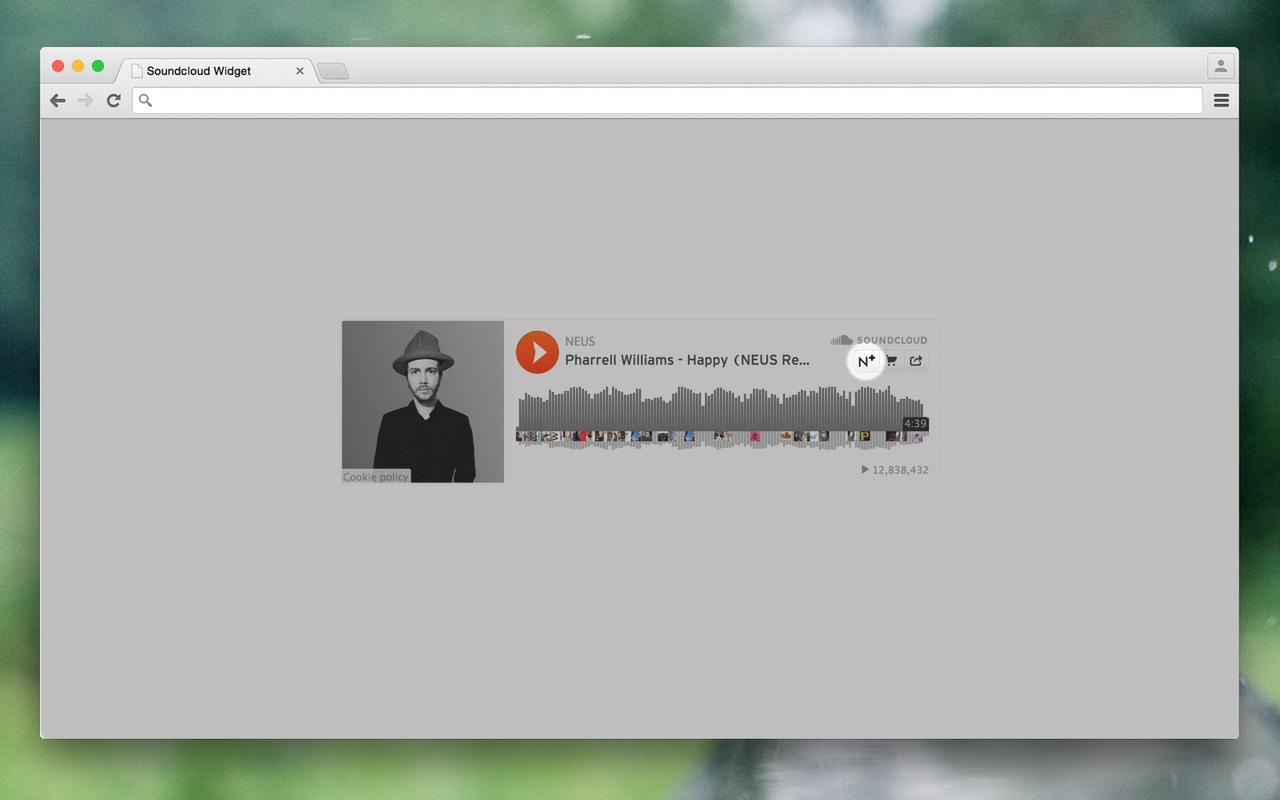This screenshot has height=800, width=1280.
Task: Click the browser forward arrow
Action: 86,100
